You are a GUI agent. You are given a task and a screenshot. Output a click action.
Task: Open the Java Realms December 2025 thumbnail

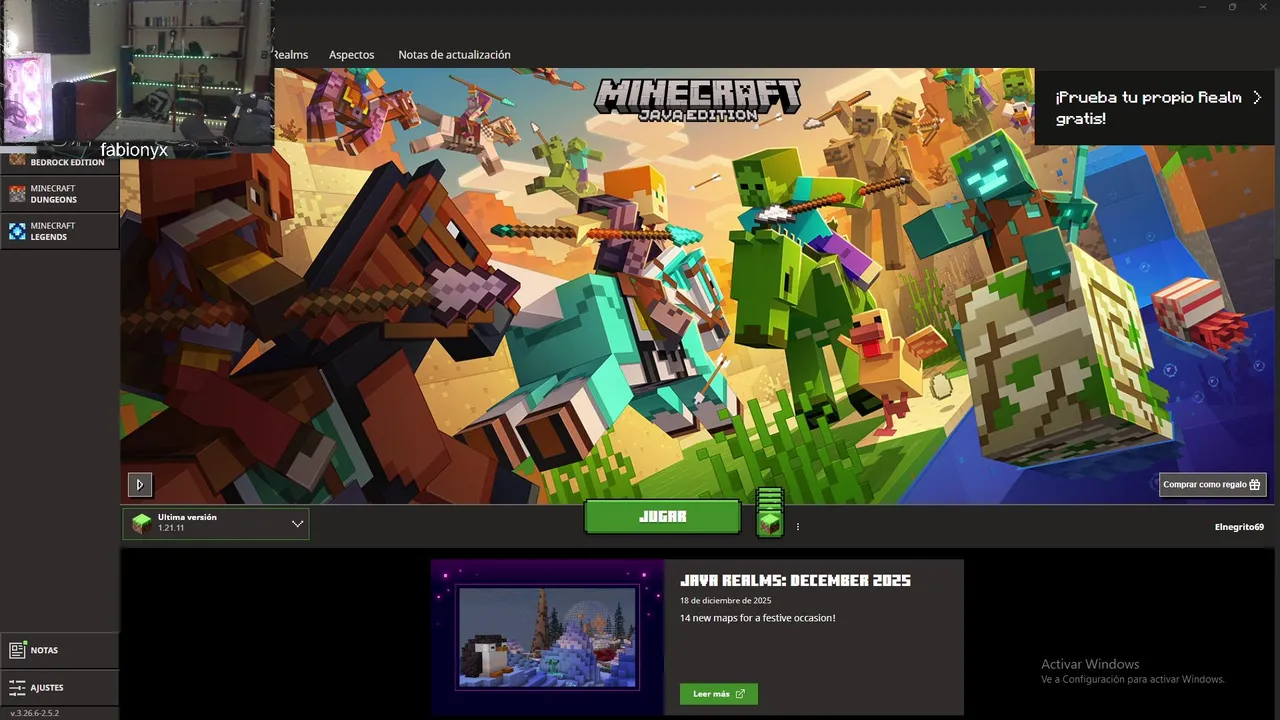547,637
